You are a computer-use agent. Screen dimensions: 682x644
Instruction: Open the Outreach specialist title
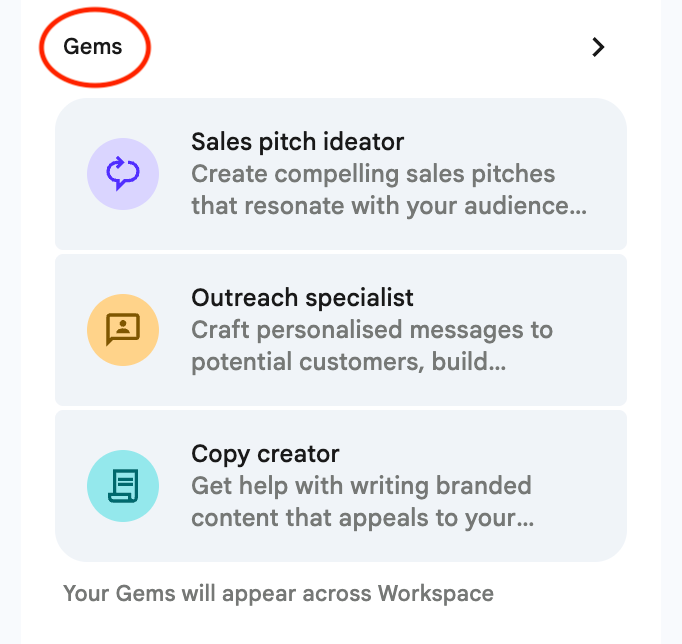point(302,298)
